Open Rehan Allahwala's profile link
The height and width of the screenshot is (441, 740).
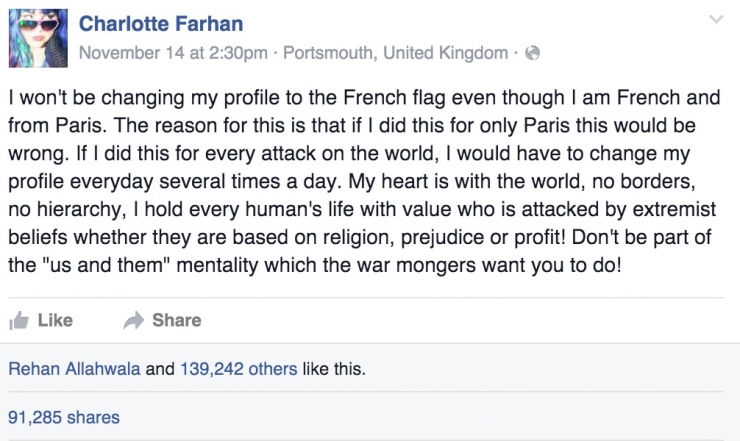(75, 369)
